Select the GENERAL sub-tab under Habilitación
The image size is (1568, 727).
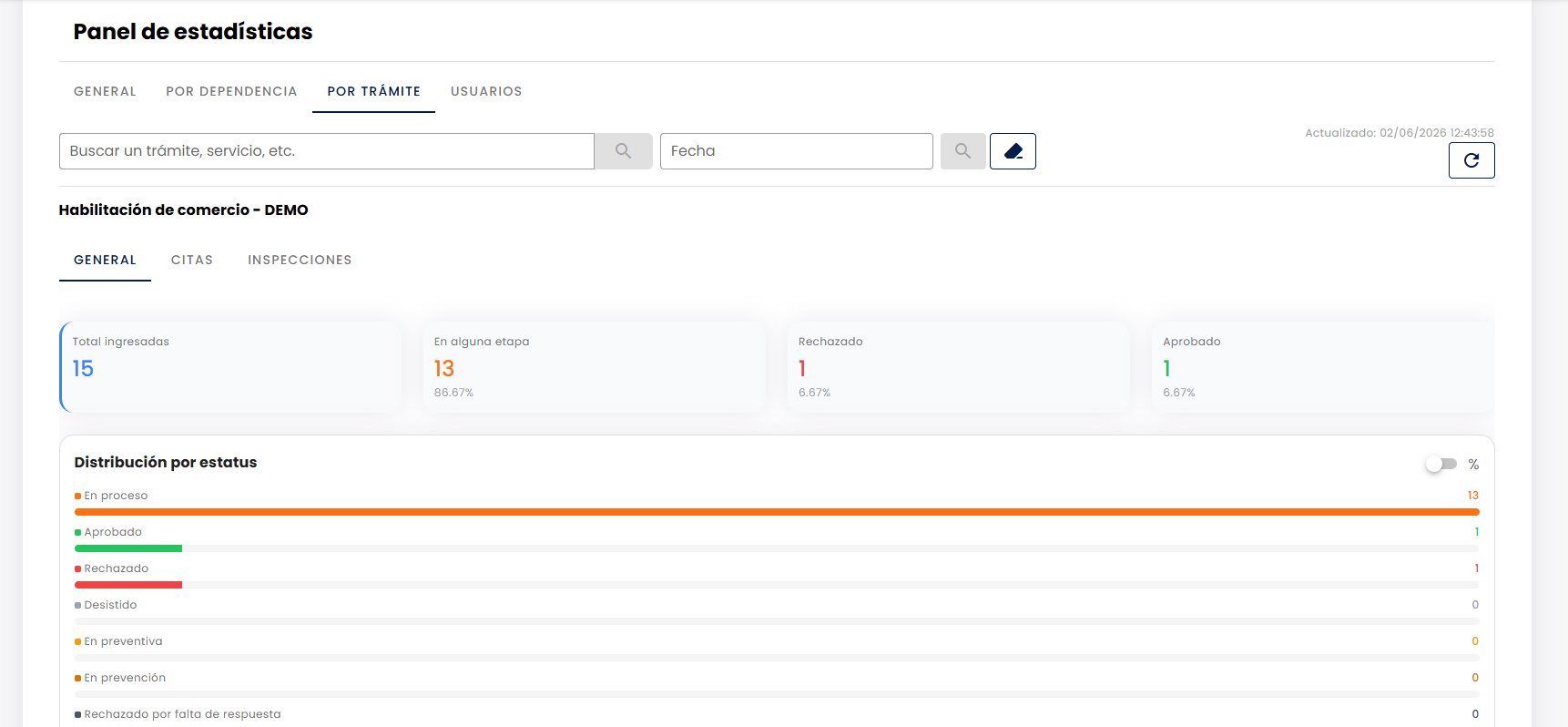[x=105, y=260]
